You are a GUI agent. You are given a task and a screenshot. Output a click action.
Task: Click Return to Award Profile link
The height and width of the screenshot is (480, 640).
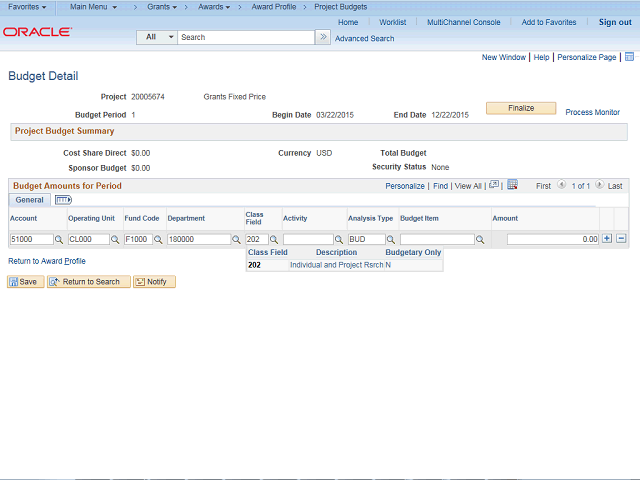click(x=47, y=261)
